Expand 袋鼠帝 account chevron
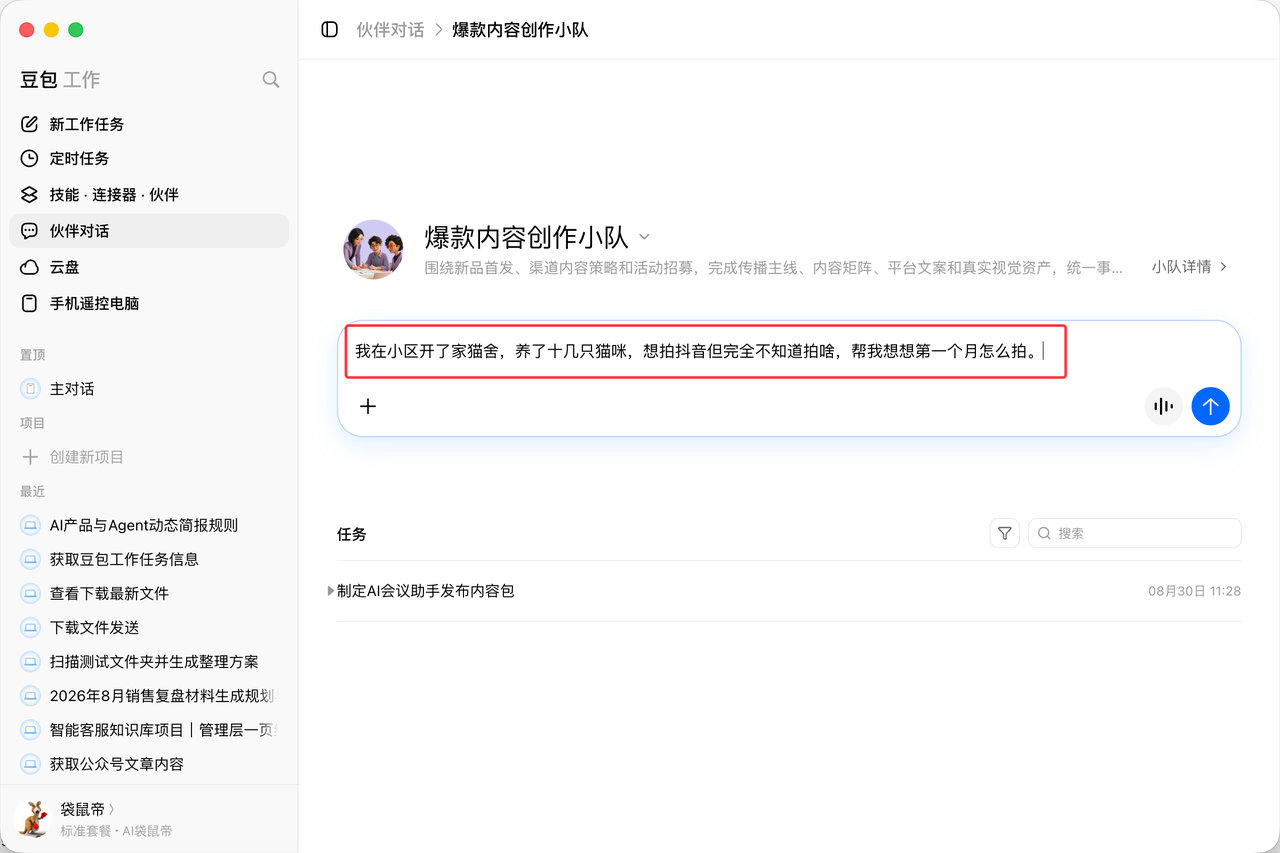Screen dimensions: 1280x853 click(x=111, y=809)
